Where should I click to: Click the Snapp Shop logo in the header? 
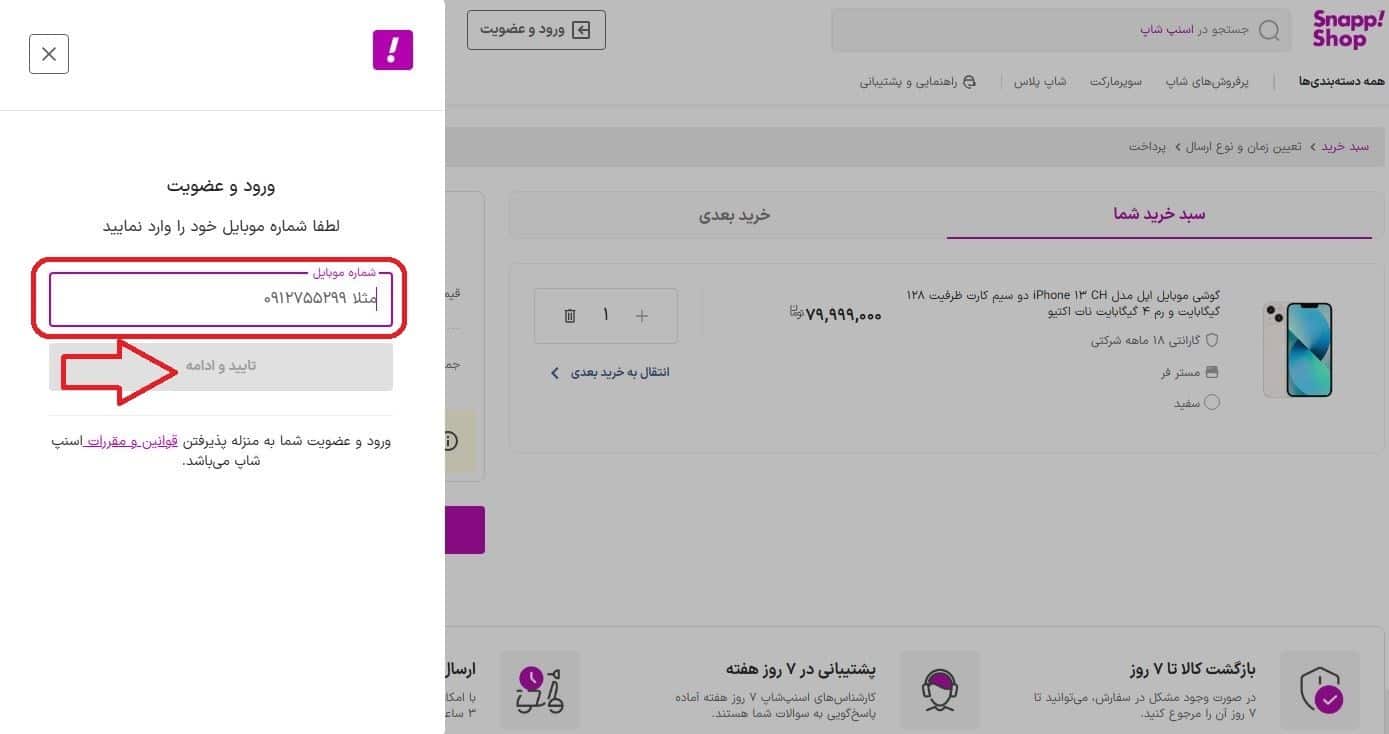click(1345, 29)
